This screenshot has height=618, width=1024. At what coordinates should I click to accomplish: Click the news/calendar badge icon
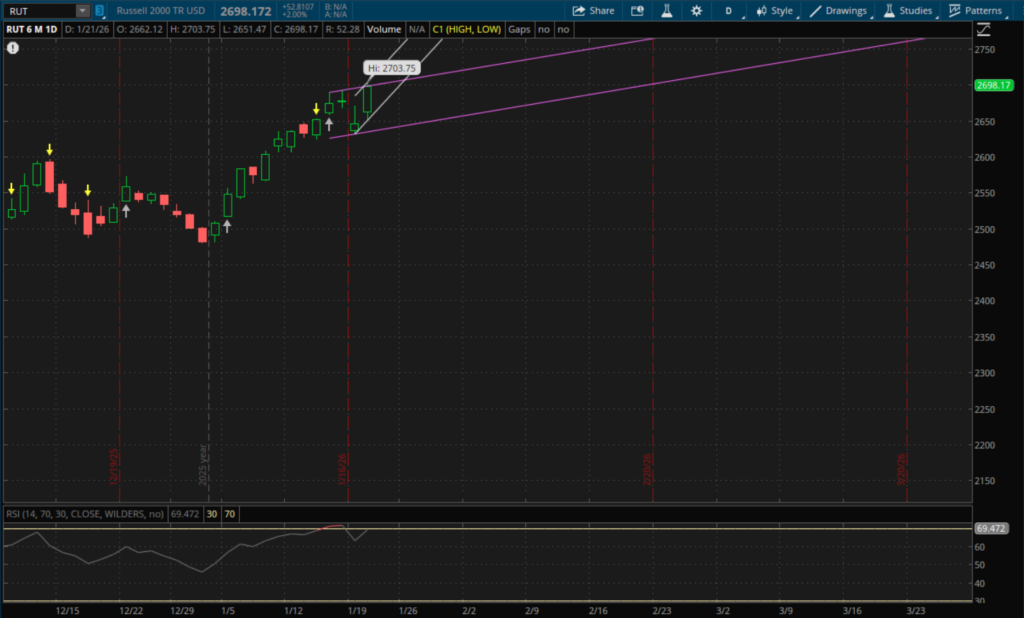pos(638,11)
